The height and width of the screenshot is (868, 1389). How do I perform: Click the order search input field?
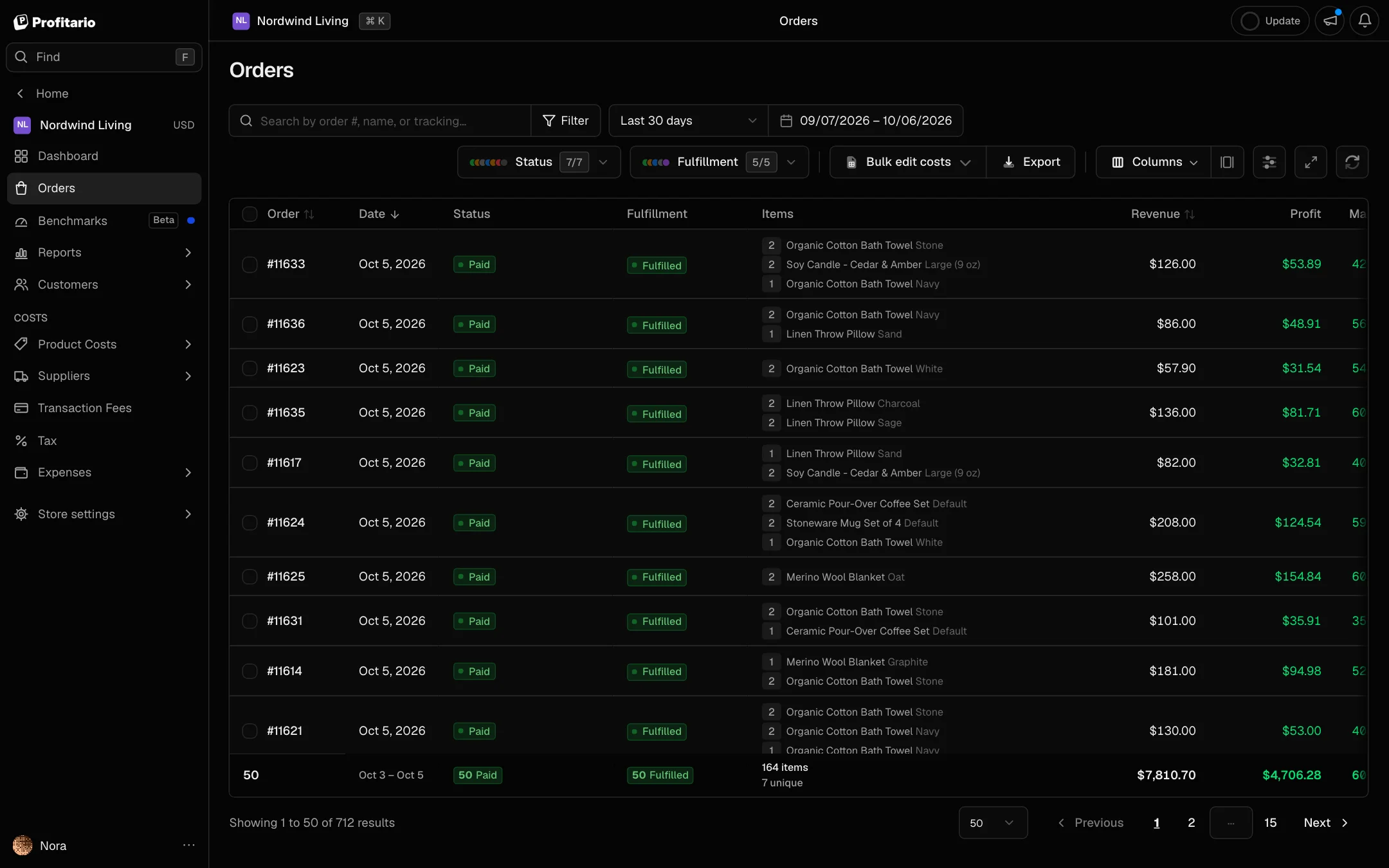pyautogui.click(x=380, y=121)
